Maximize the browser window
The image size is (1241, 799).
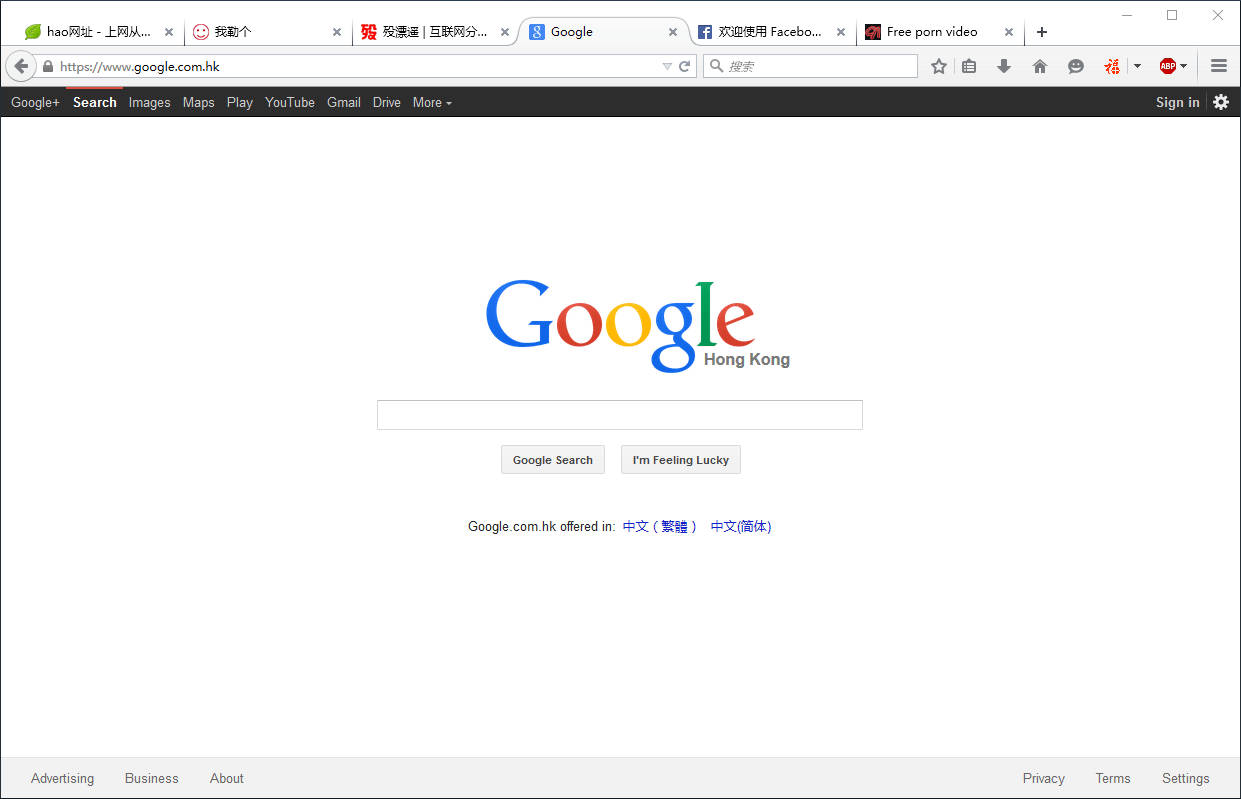pyautogui.click(x=1172, y=15)
